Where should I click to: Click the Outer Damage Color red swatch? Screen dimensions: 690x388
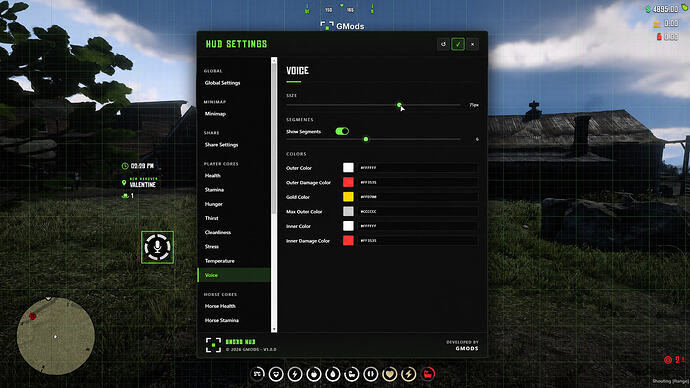[x=348, y=182]
